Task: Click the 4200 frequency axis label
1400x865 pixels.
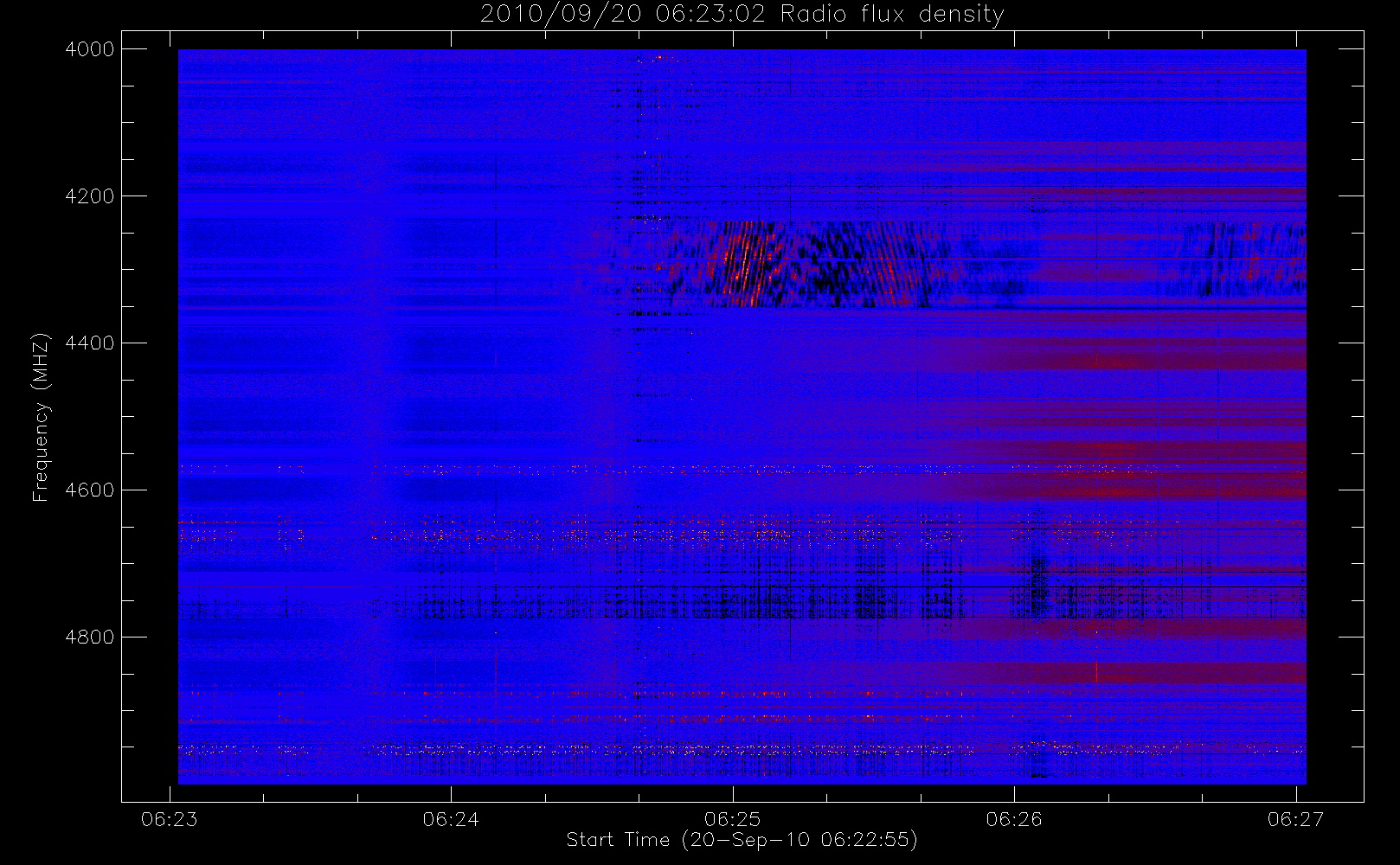Action: coord(90,196)
